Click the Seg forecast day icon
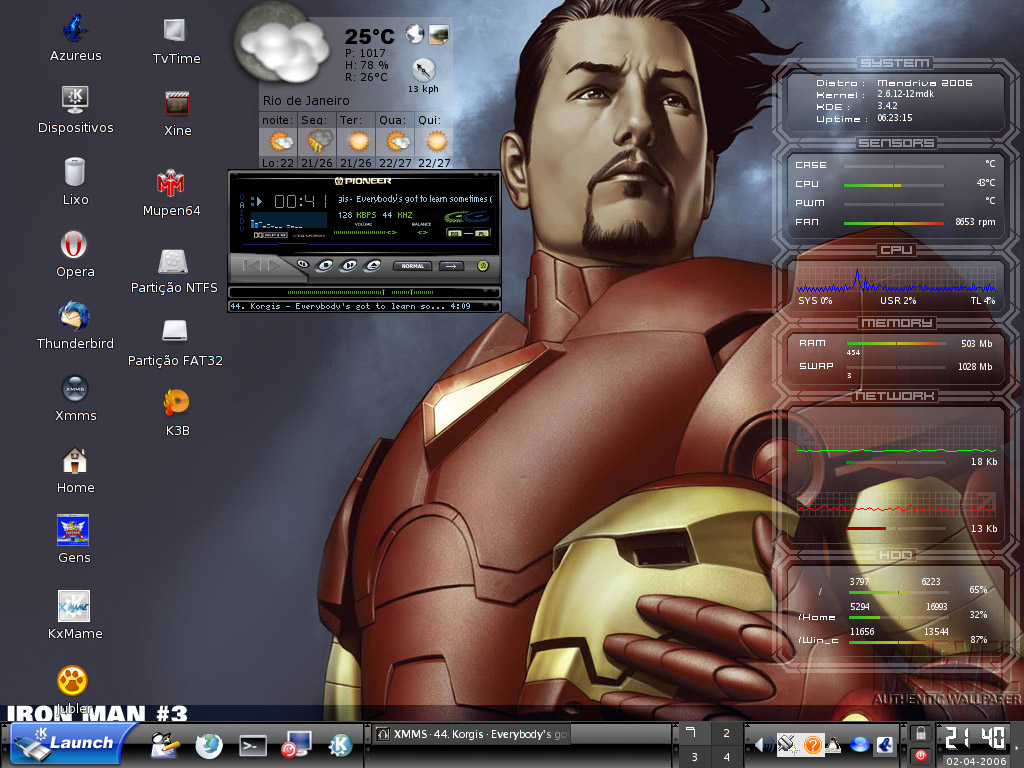This screenshot has height=768, width=1024. point(318,141)
